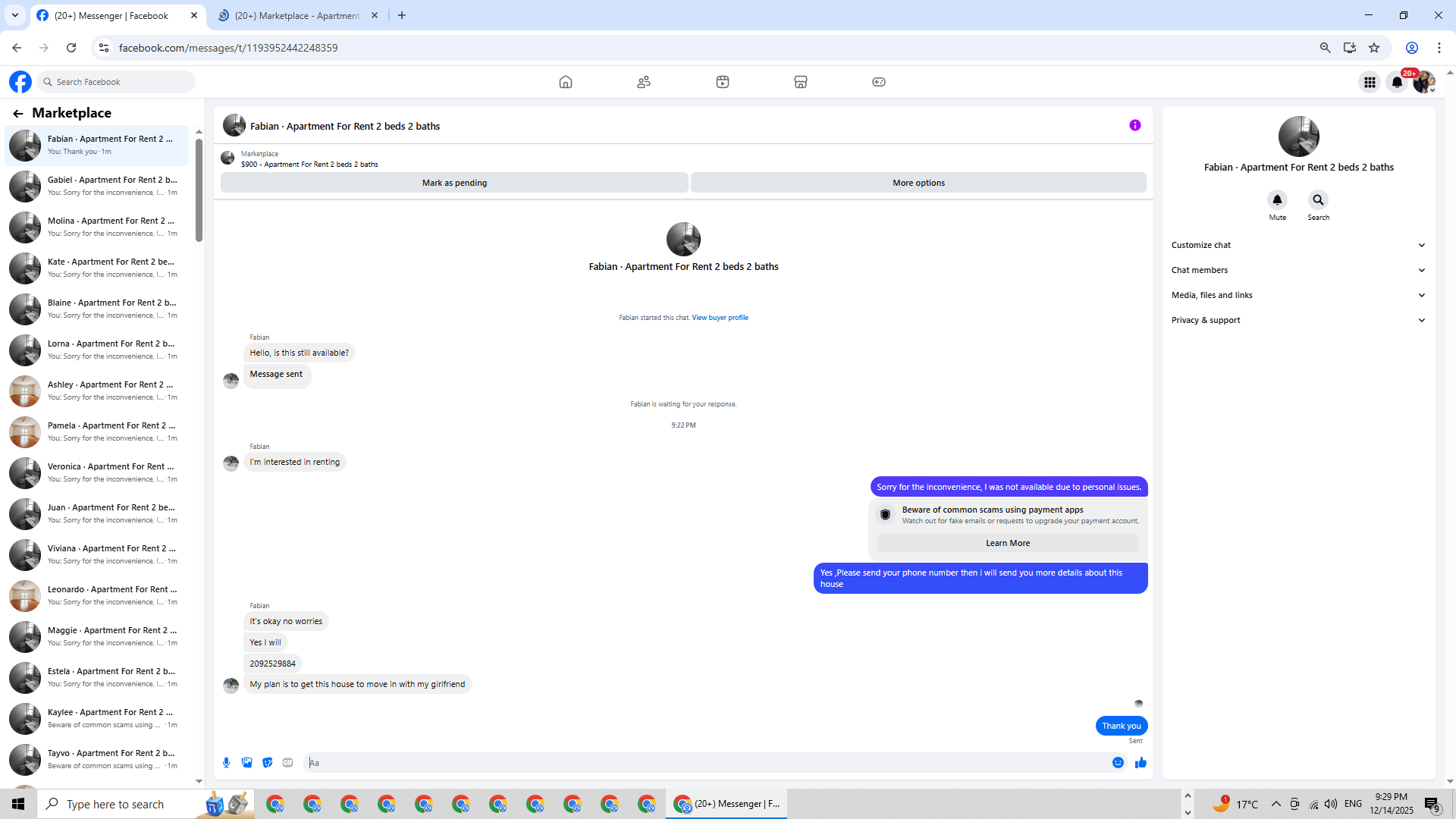Switch to the Marketplace - Apartment browser tab

coord(297,15)
